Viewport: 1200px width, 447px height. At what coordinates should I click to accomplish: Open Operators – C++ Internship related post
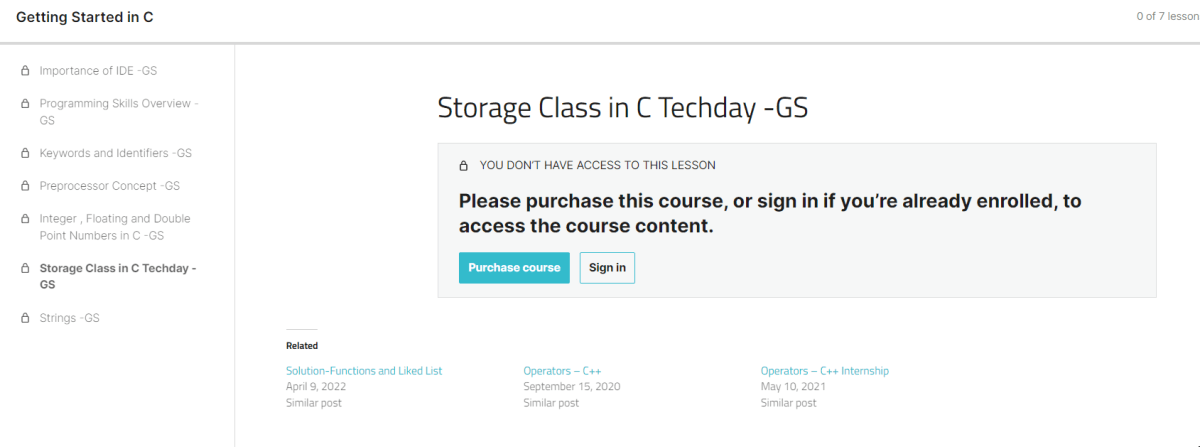(824, 371)
